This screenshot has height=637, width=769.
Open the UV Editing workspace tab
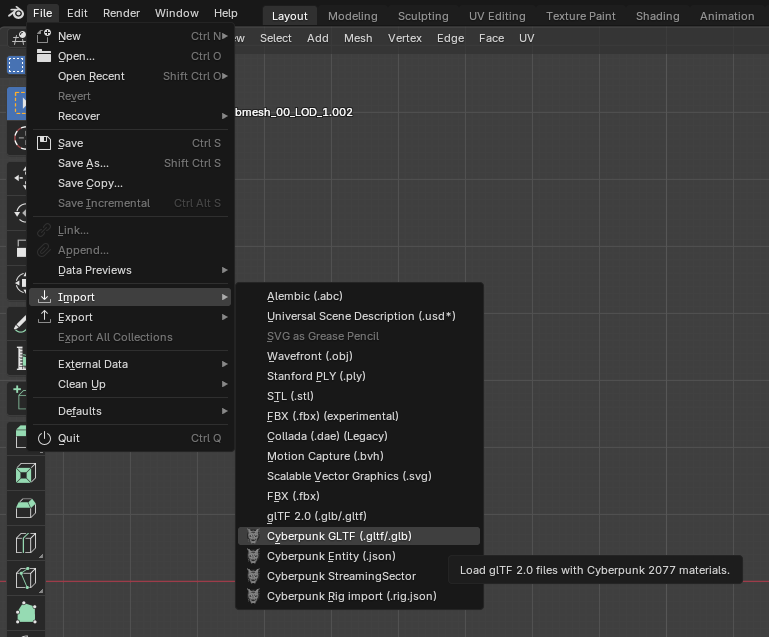(x=497, y=16)
